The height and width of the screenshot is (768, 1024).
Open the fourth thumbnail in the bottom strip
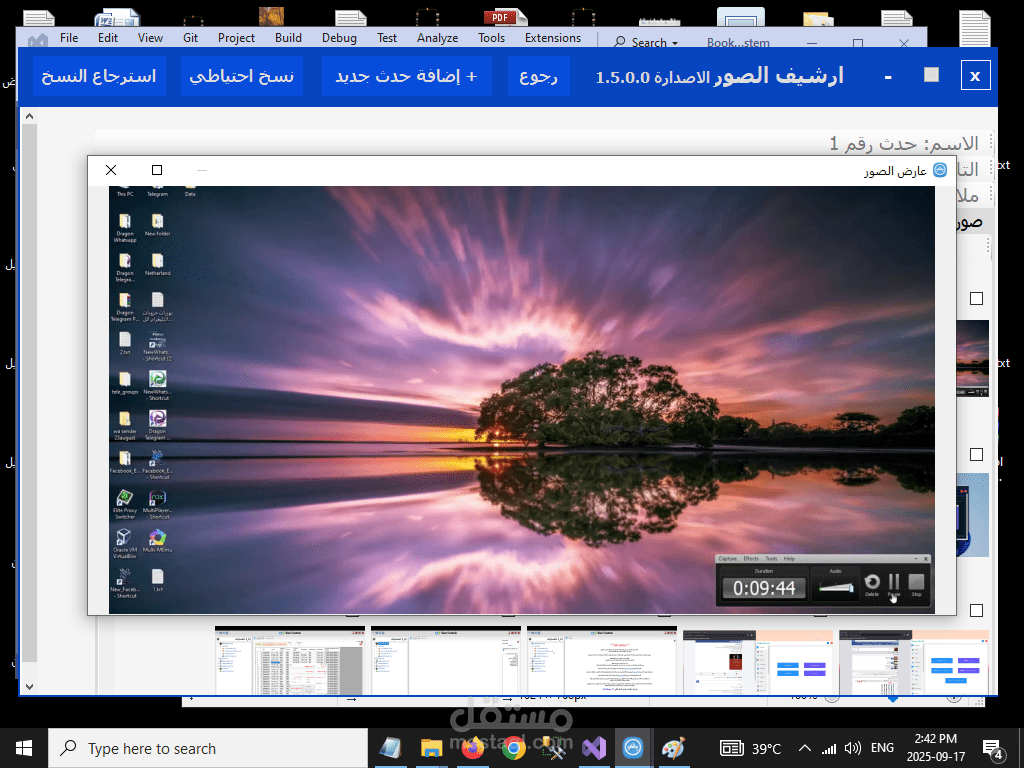tap(758, 662)
